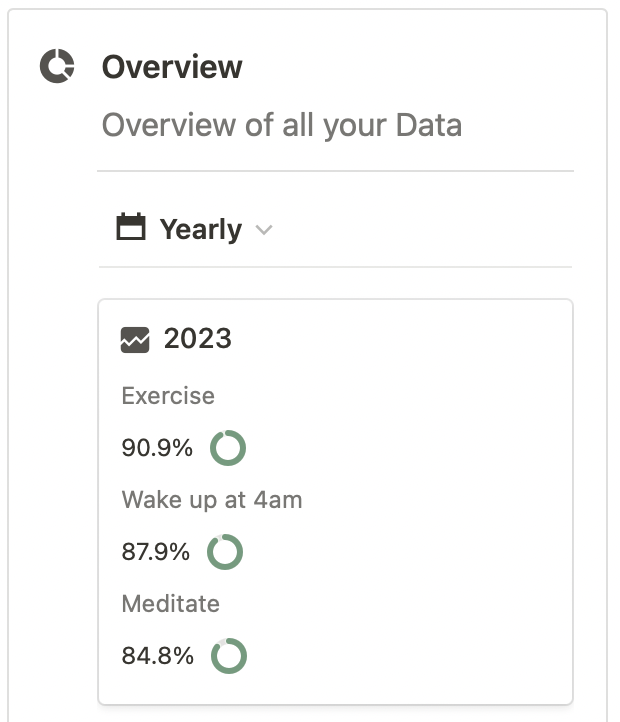Click the Meditate progress ring
This screenshot has height=722, width=620.
(229, 656)
